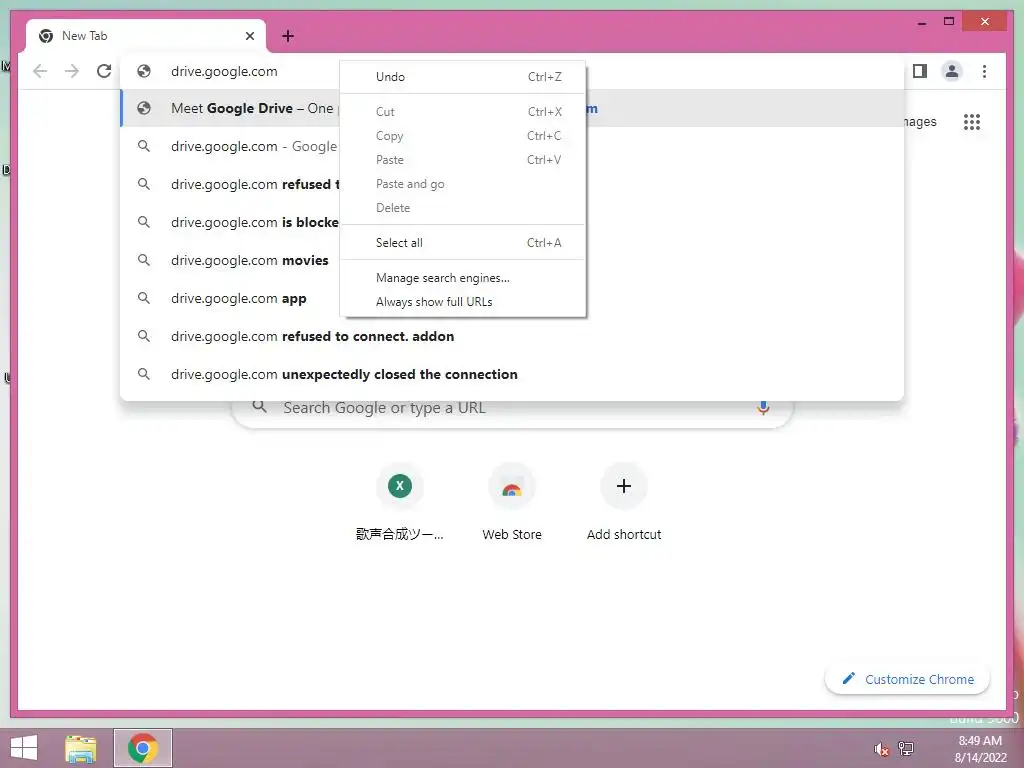Open Manage search engines... menu entry
Image resolution: width=1024 pixels, height=768 pixels.
462,278
